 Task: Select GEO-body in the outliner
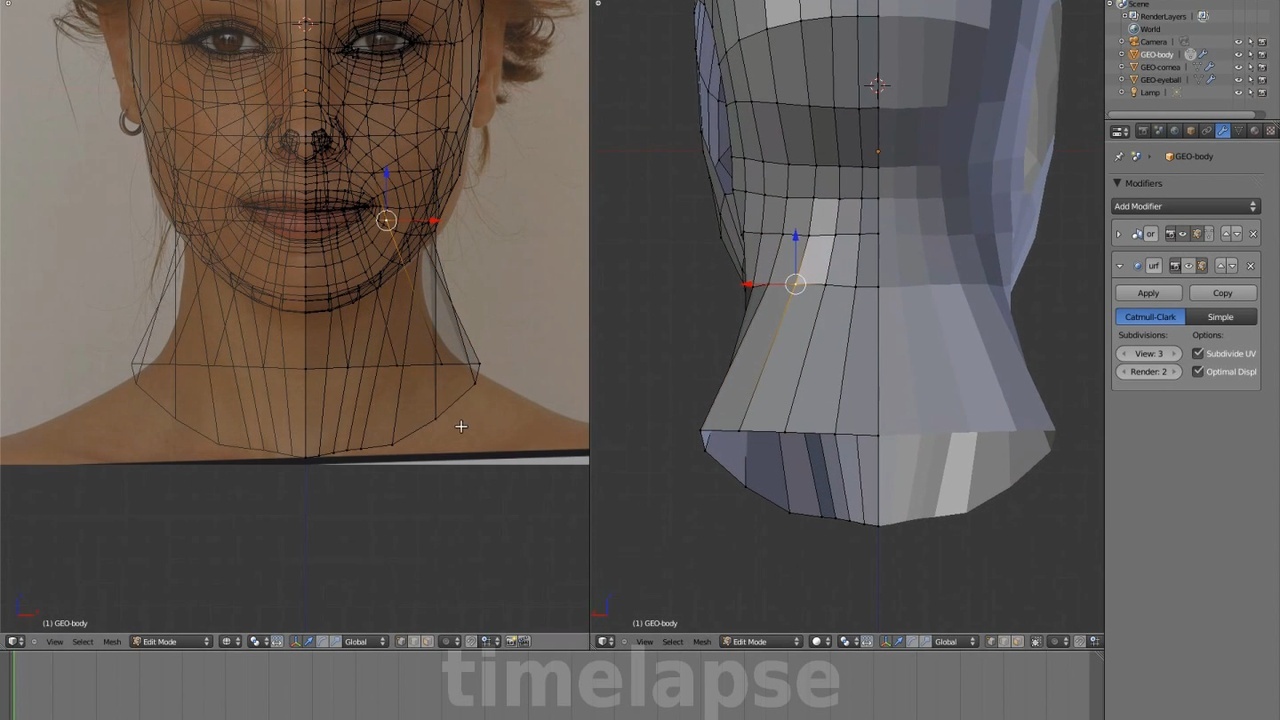[x=1155, y=55]
